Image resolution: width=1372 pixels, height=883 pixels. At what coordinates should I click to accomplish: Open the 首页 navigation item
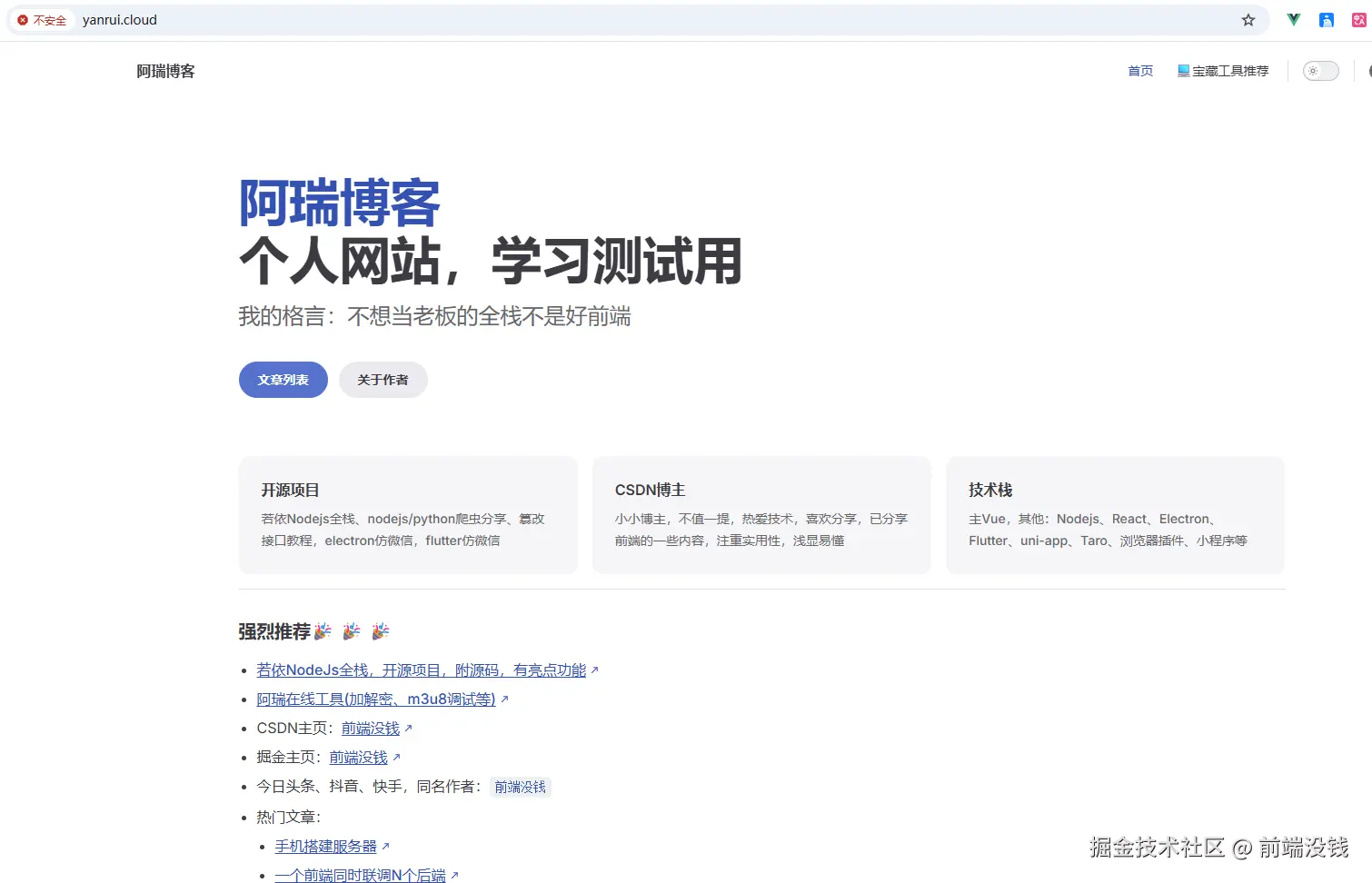(x=1140, y=71)
